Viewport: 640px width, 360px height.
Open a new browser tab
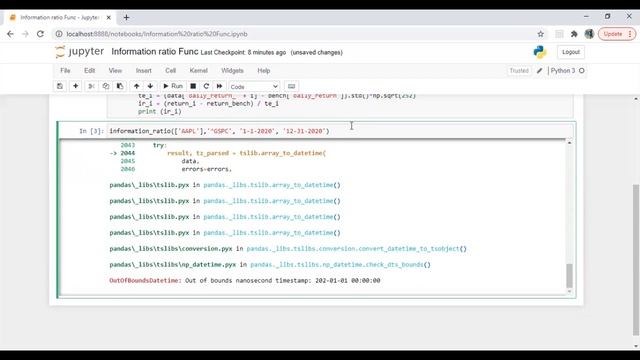click(126, 18)
